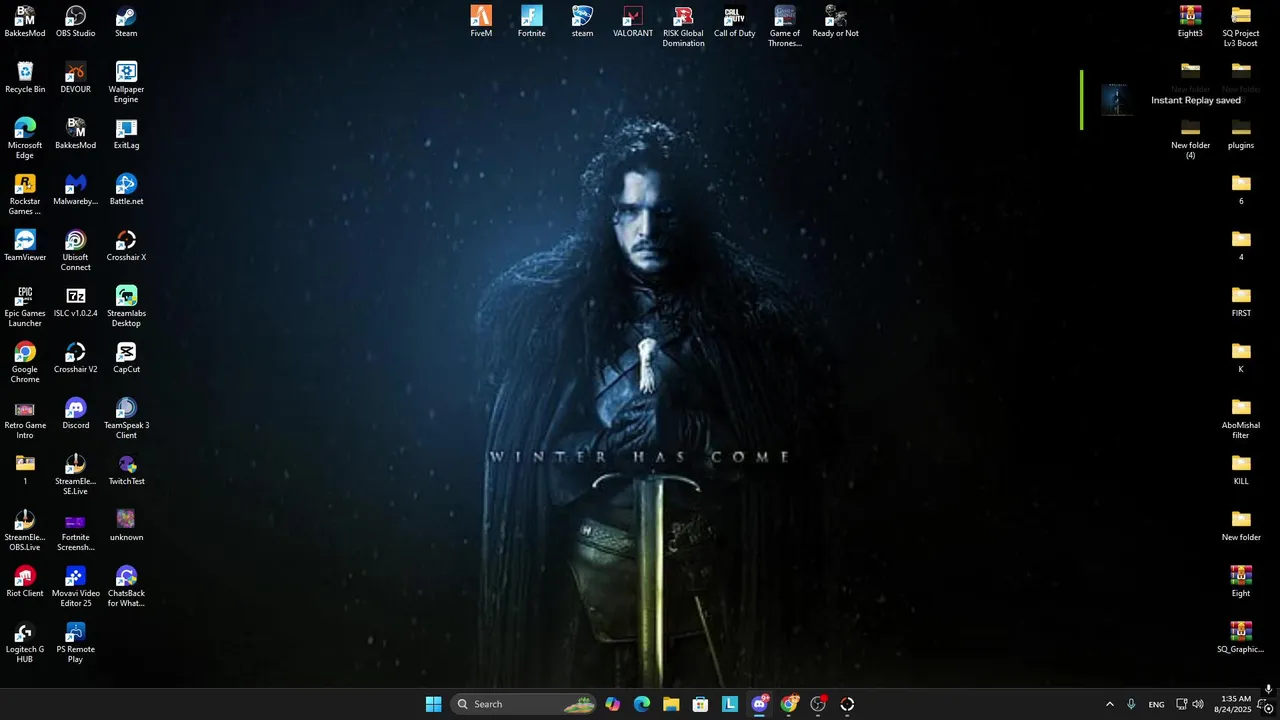
Task: Open Wallpaper Engine desktop icon
Action: [x=126, y=82]
